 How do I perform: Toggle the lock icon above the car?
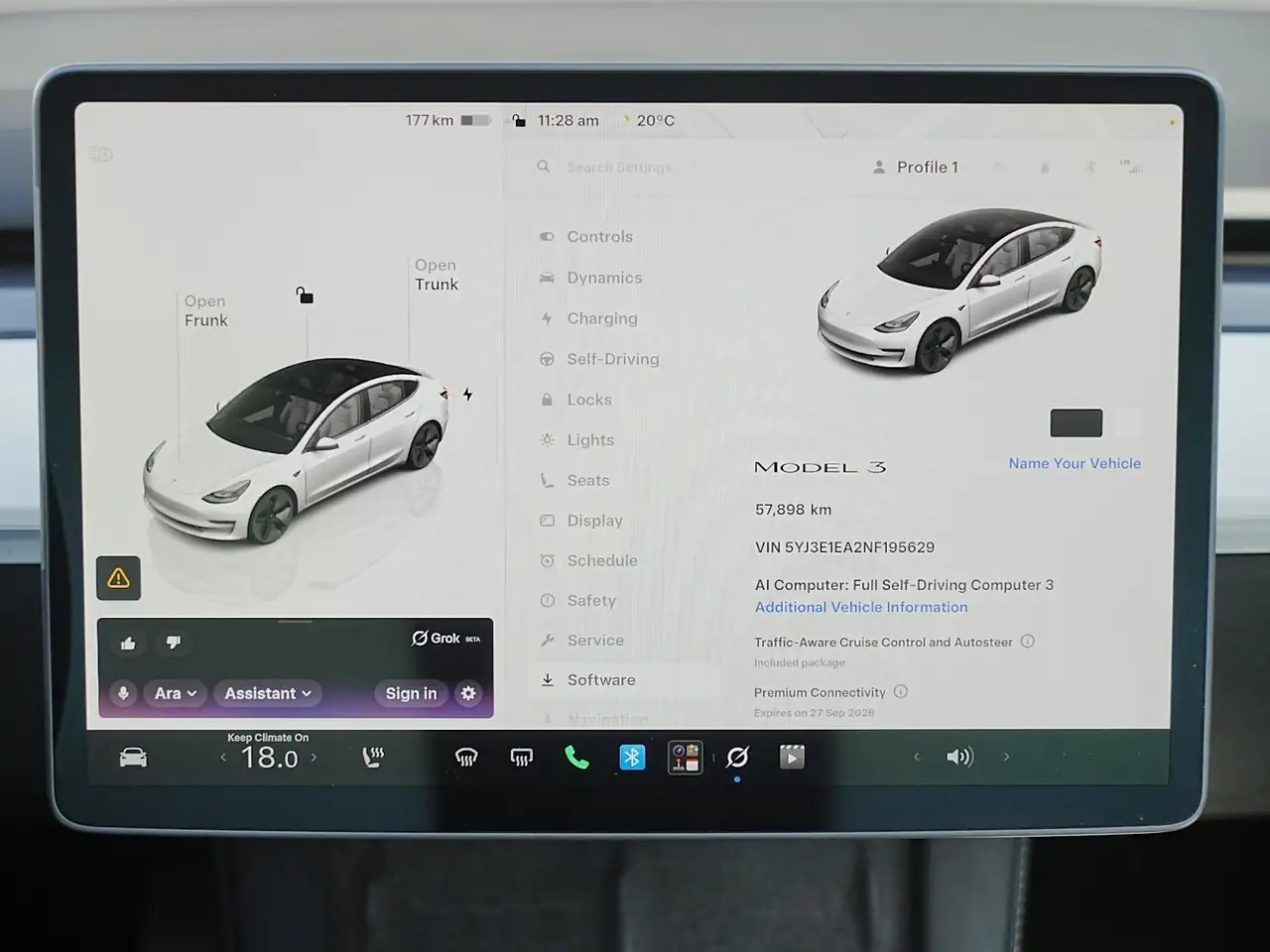pos(305,295)
